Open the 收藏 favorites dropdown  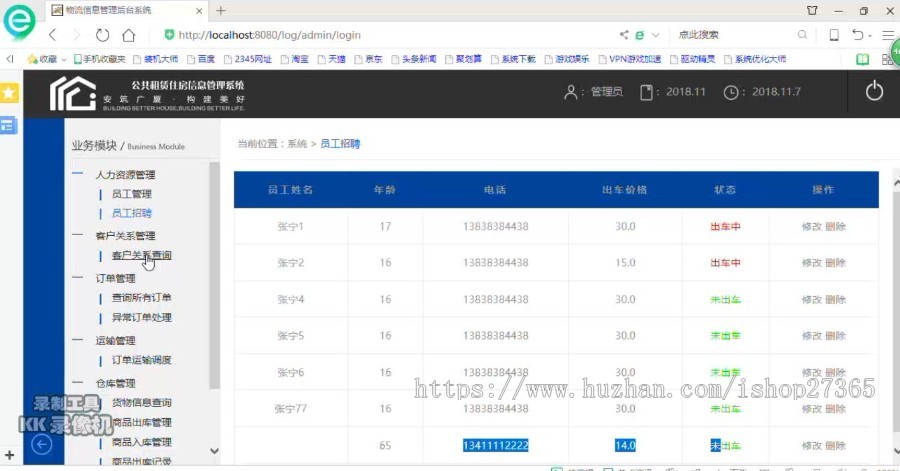[x=47, y=59]
